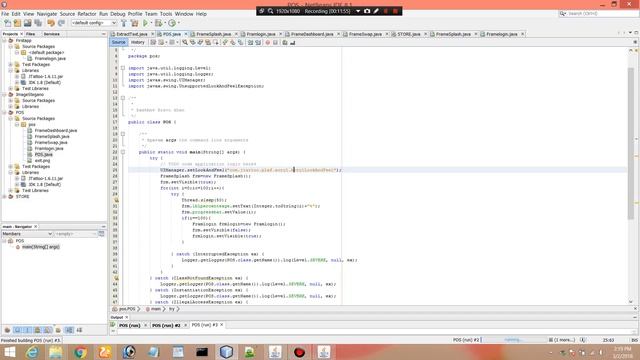Click the editor Uncomment chart icon
Screen dimensions: 640x360
tap(293, 42)
